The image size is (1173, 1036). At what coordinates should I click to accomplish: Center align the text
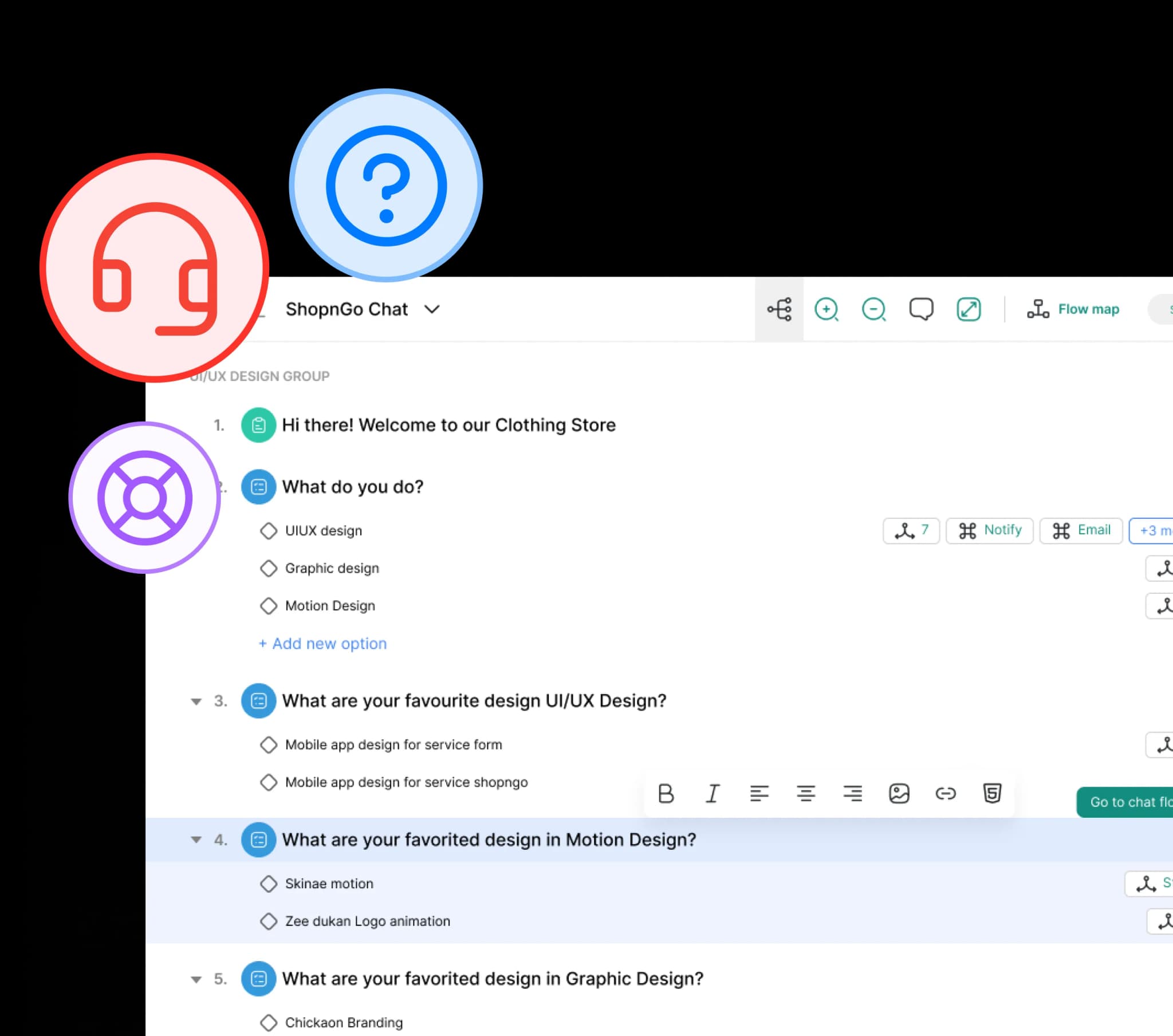tap(806, 794)
